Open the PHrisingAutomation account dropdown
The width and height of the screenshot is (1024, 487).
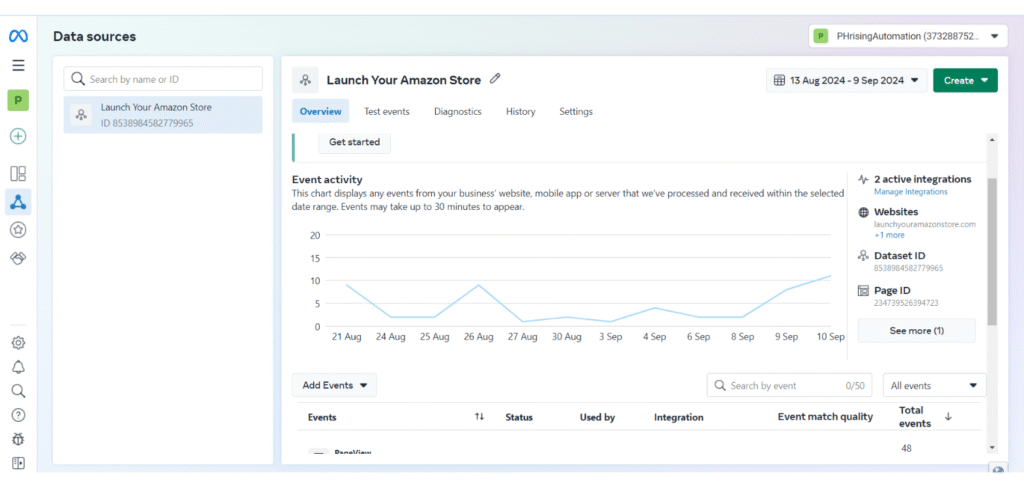point(907,37)
